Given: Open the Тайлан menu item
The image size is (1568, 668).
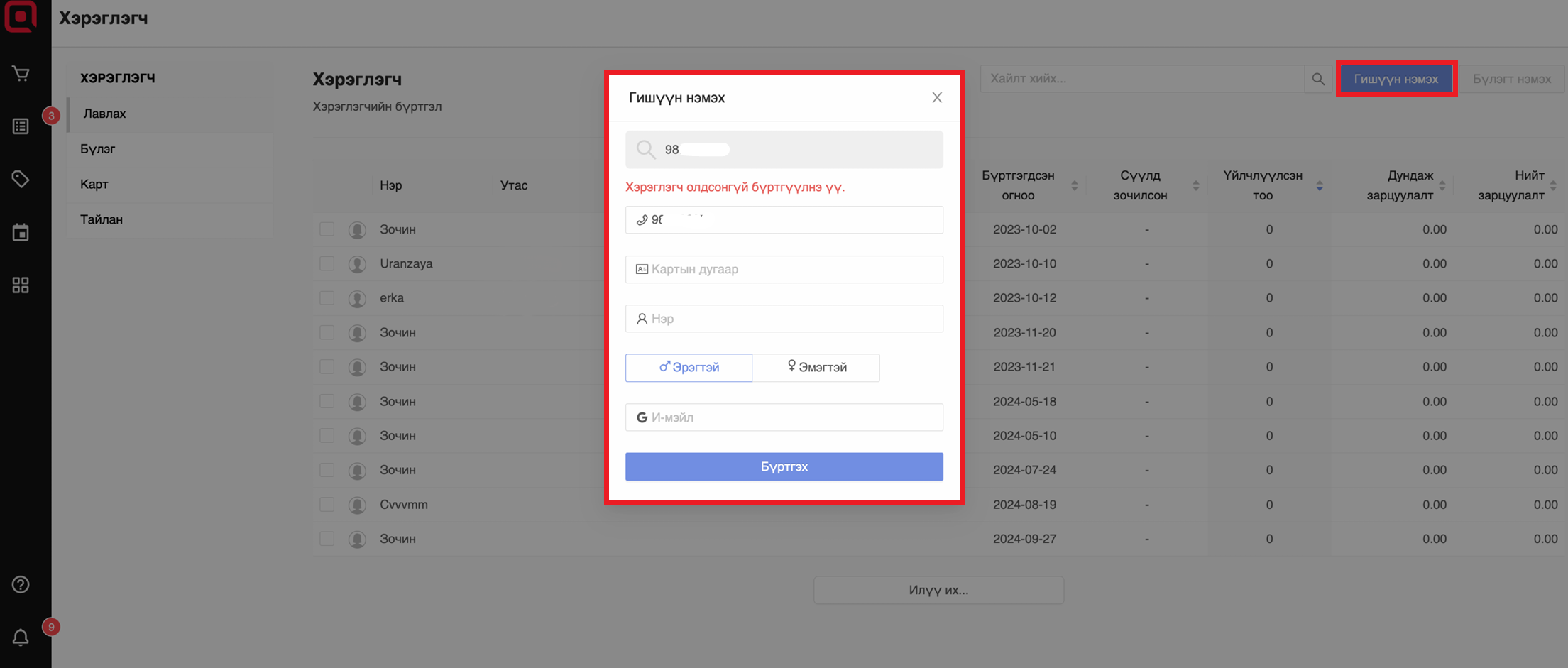Looking at the screenshot, I should click(102, 219).
